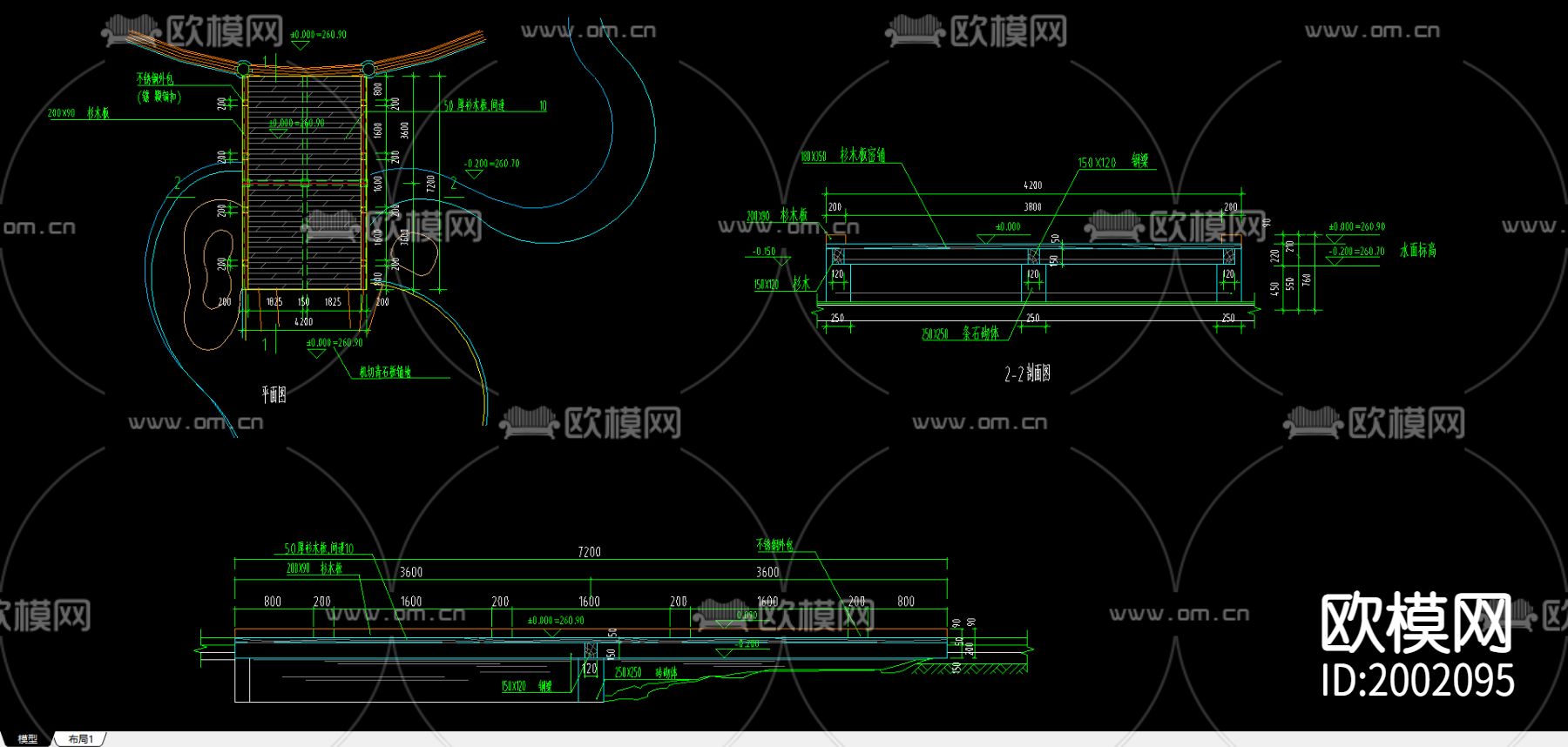The image size is (1568, 747).
Task: Select the 不锈钢外包 label in the plan view
Action: click(155, 79)
